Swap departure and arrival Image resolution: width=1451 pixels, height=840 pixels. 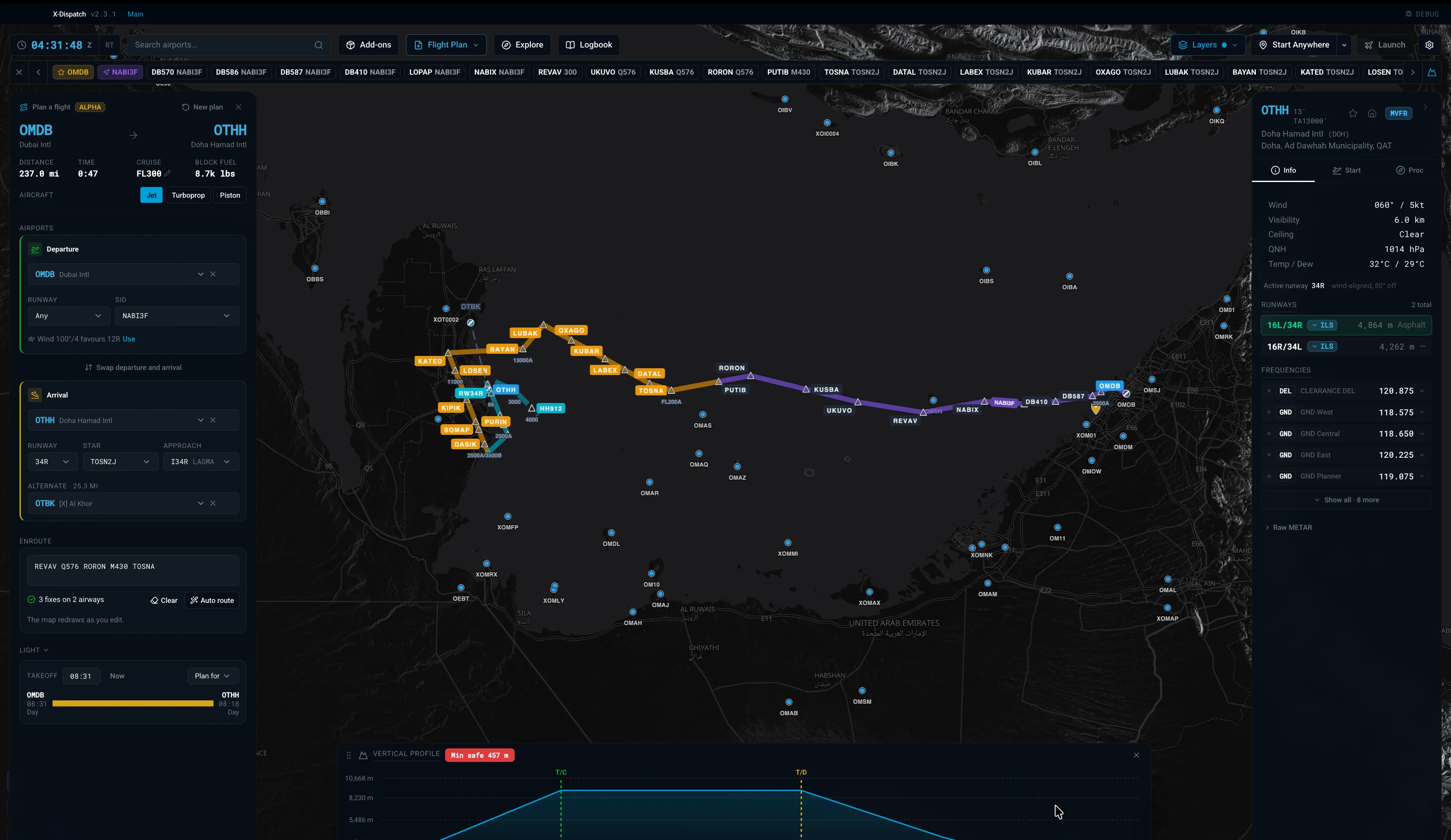tap(133, 367)
